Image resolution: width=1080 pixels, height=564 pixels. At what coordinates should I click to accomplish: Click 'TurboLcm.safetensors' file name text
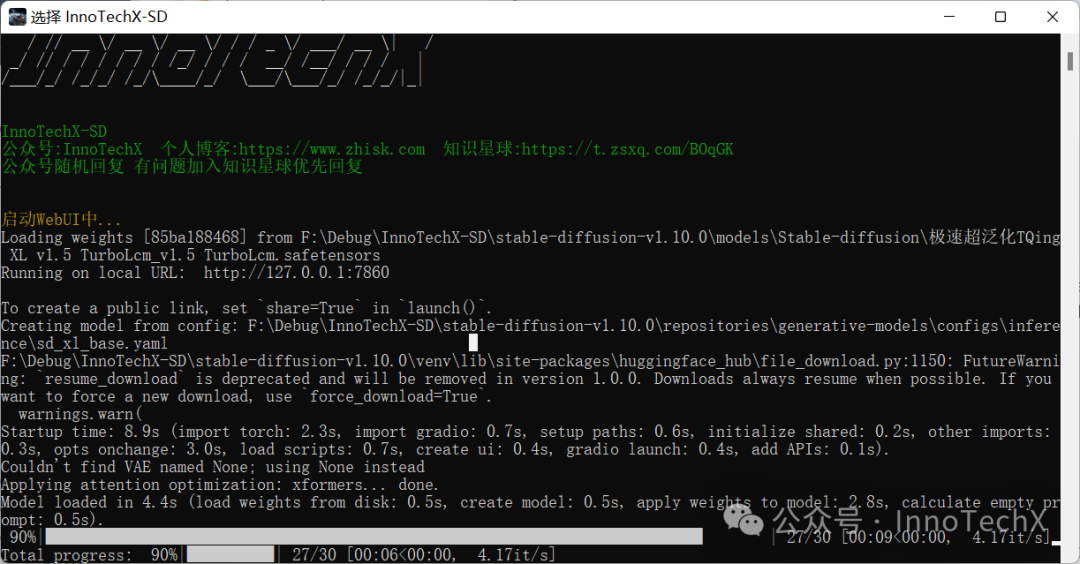[291, 255]
